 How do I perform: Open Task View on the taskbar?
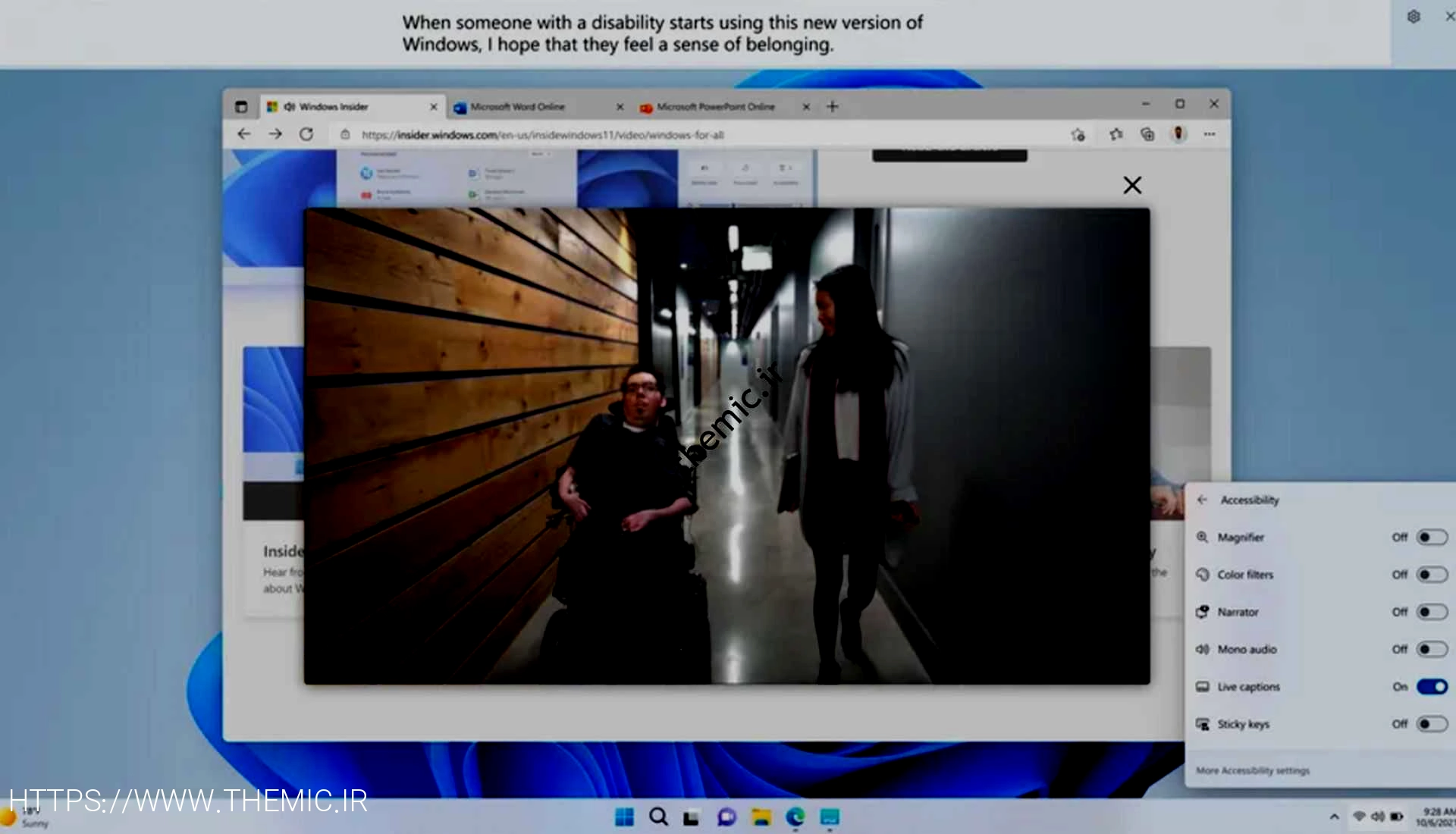691,817
